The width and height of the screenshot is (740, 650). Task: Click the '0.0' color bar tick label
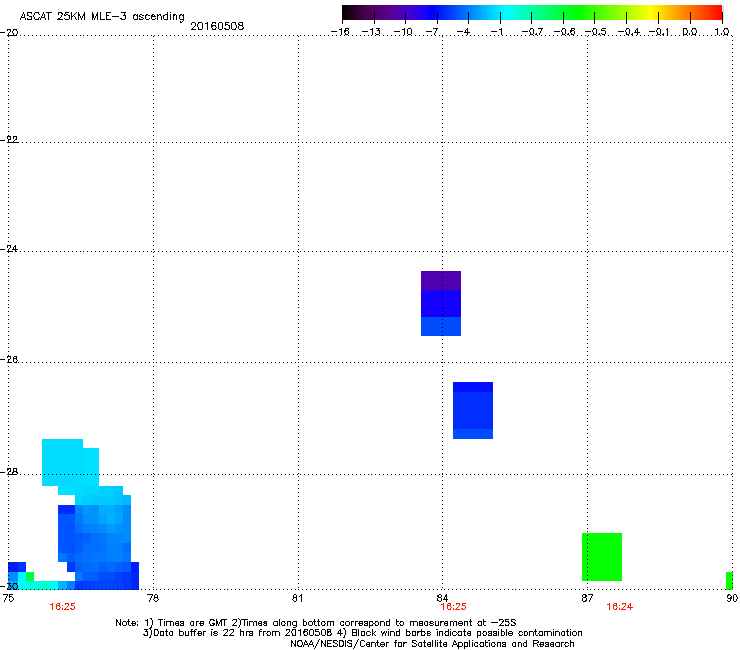(690, 32)
